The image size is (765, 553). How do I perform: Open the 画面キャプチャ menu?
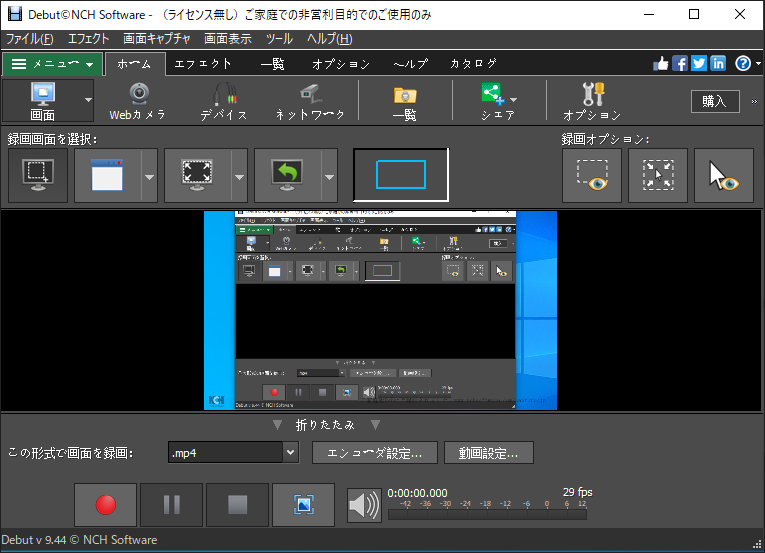(x=157, y=39)
